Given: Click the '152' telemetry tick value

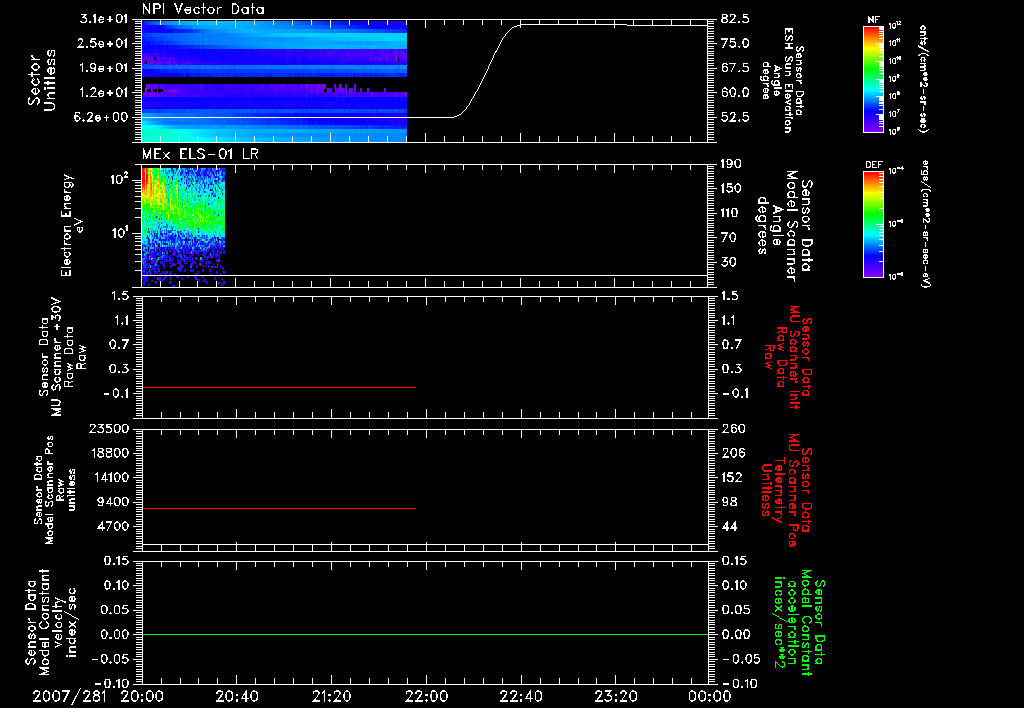Looking at the screenshot, I should tap(733, 477).
